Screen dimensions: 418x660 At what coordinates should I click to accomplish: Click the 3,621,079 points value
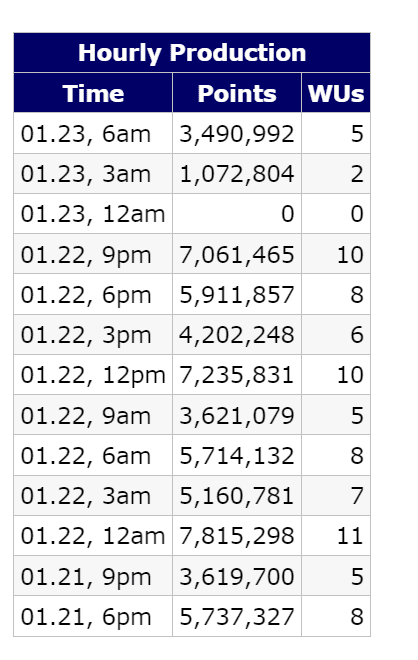point(237,415)
